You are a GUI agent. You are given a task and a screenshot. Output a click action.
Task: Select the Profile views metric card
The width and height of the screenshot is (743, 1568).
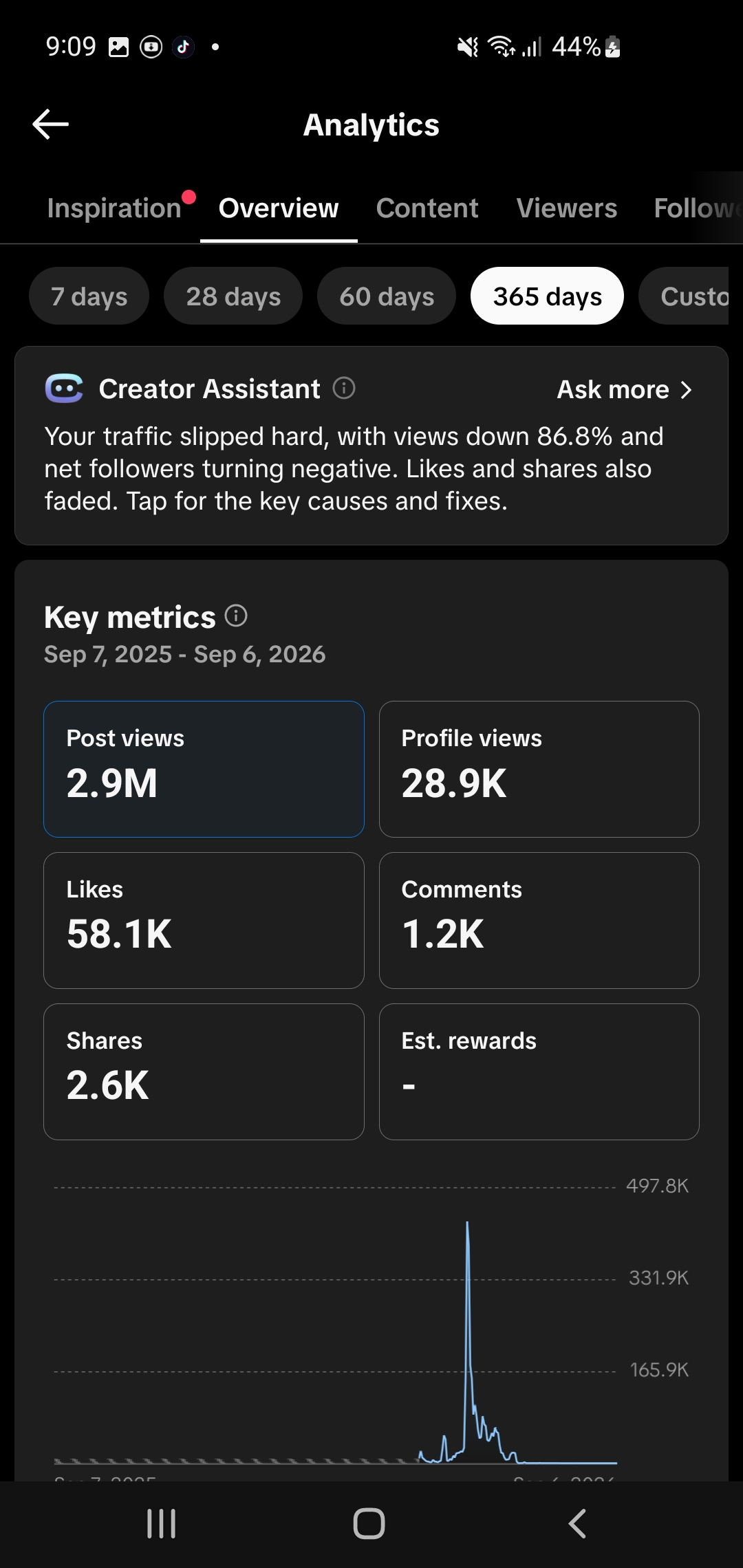[539, 769]
